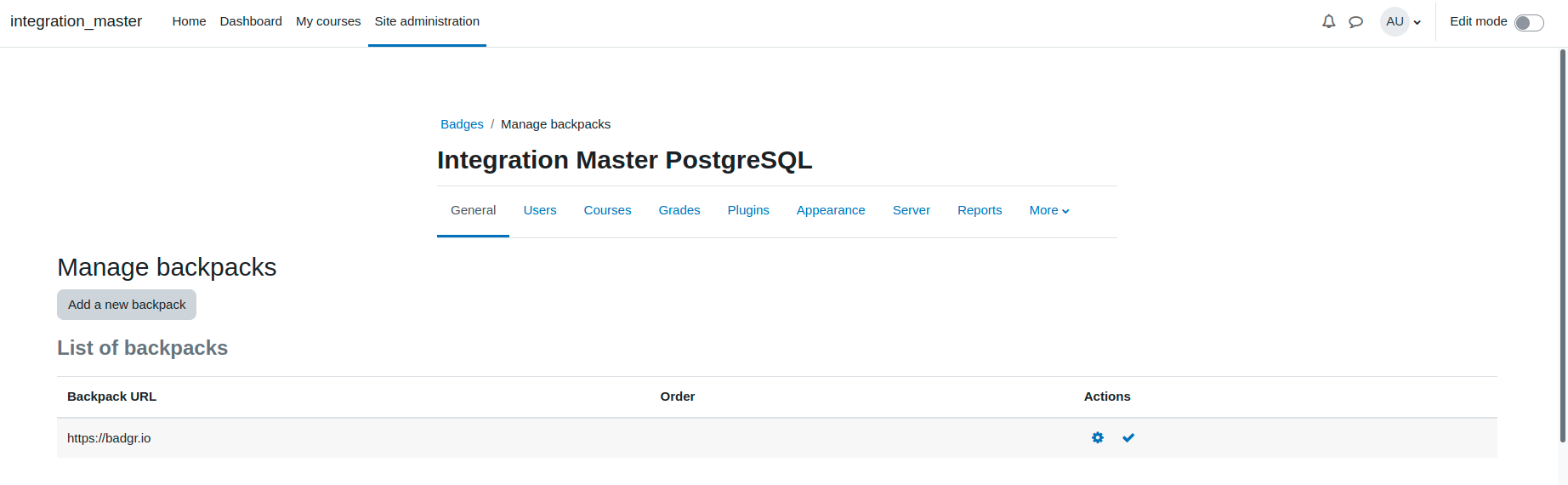
Task: Click the List of backpacks heading
Action: coord(142,348)
